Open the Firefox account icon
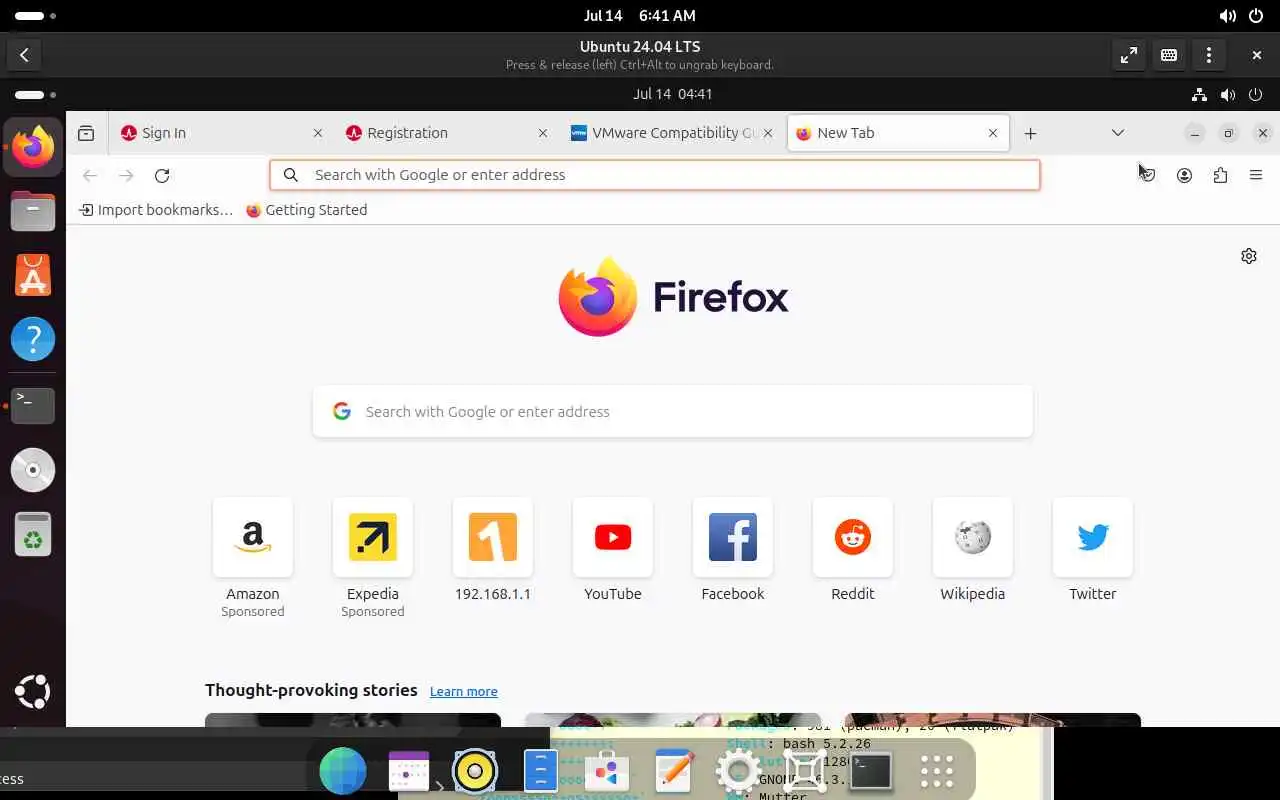Viewport: 1280px width, 800px height. pos(1184,175)
